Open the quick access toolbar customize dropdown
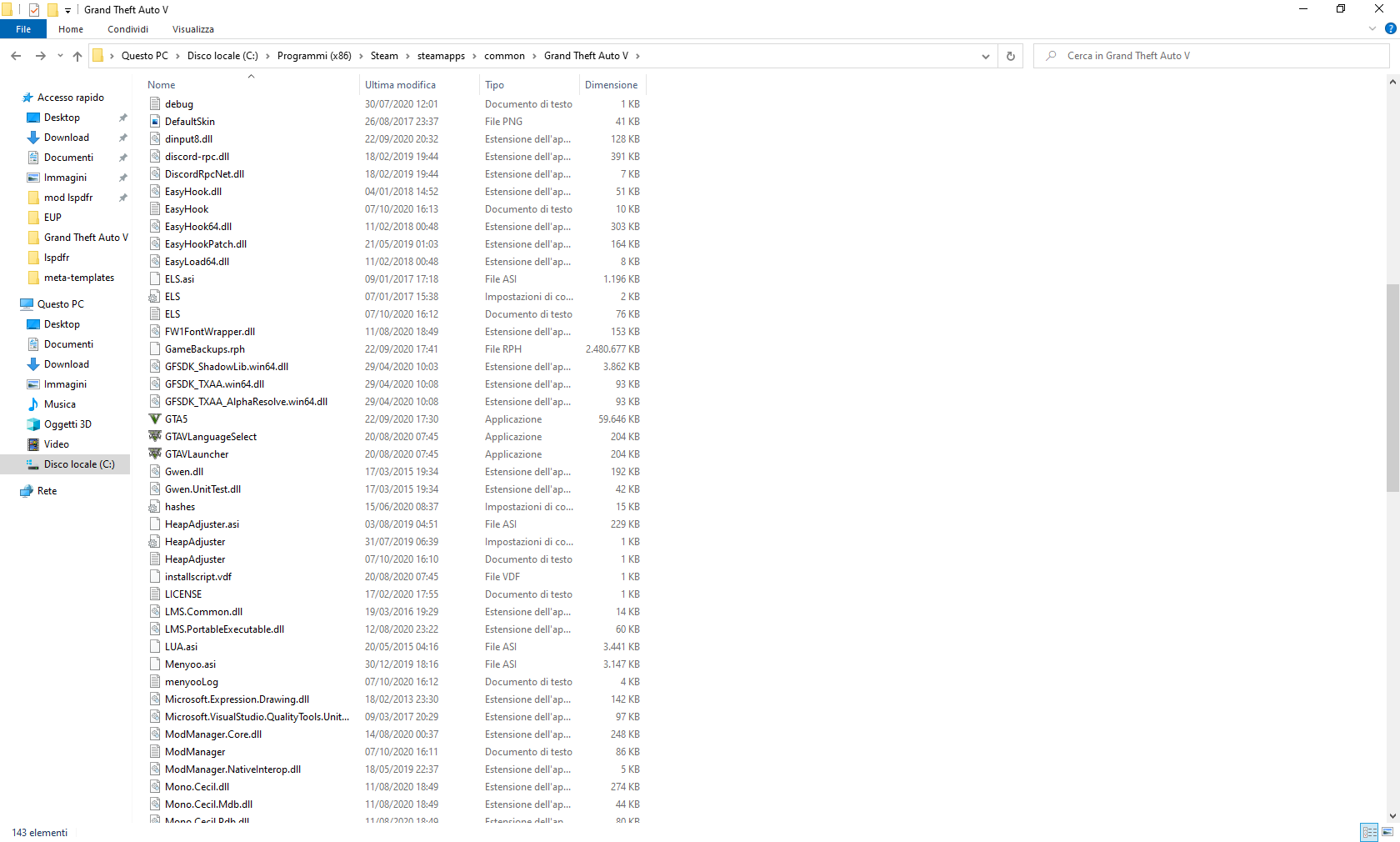The height and width of the screenshot is (842, 1400). 67,11
